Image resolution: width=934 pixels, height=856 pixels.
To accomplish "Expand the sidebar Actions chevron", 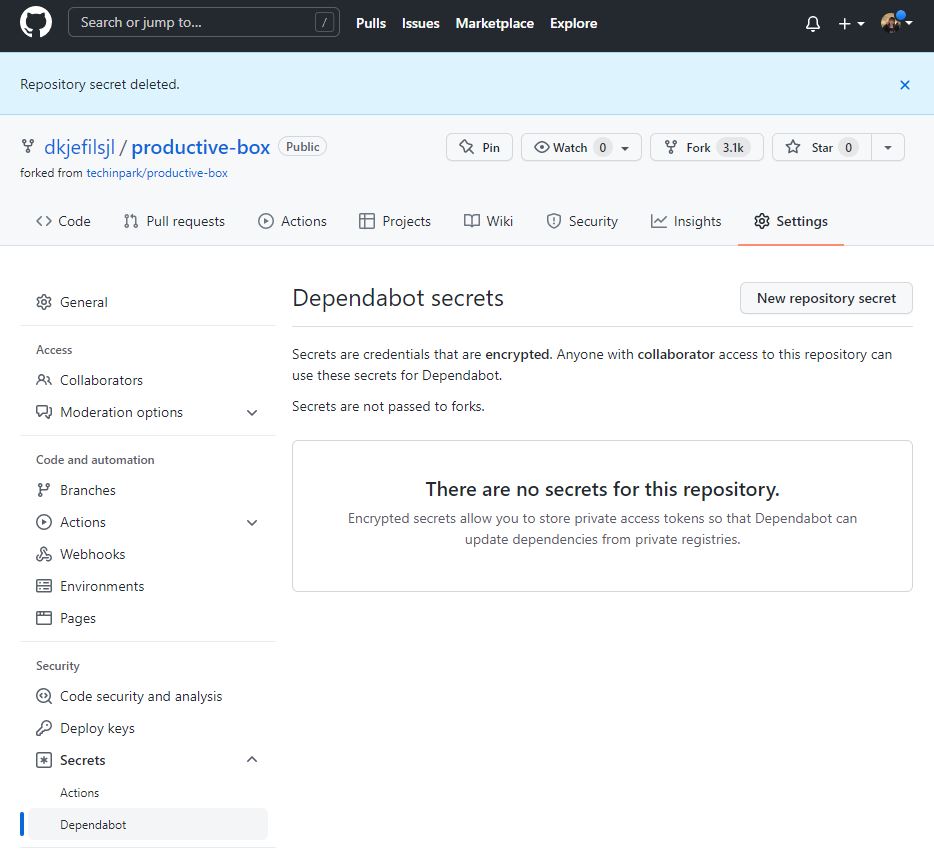I will 252,522.
